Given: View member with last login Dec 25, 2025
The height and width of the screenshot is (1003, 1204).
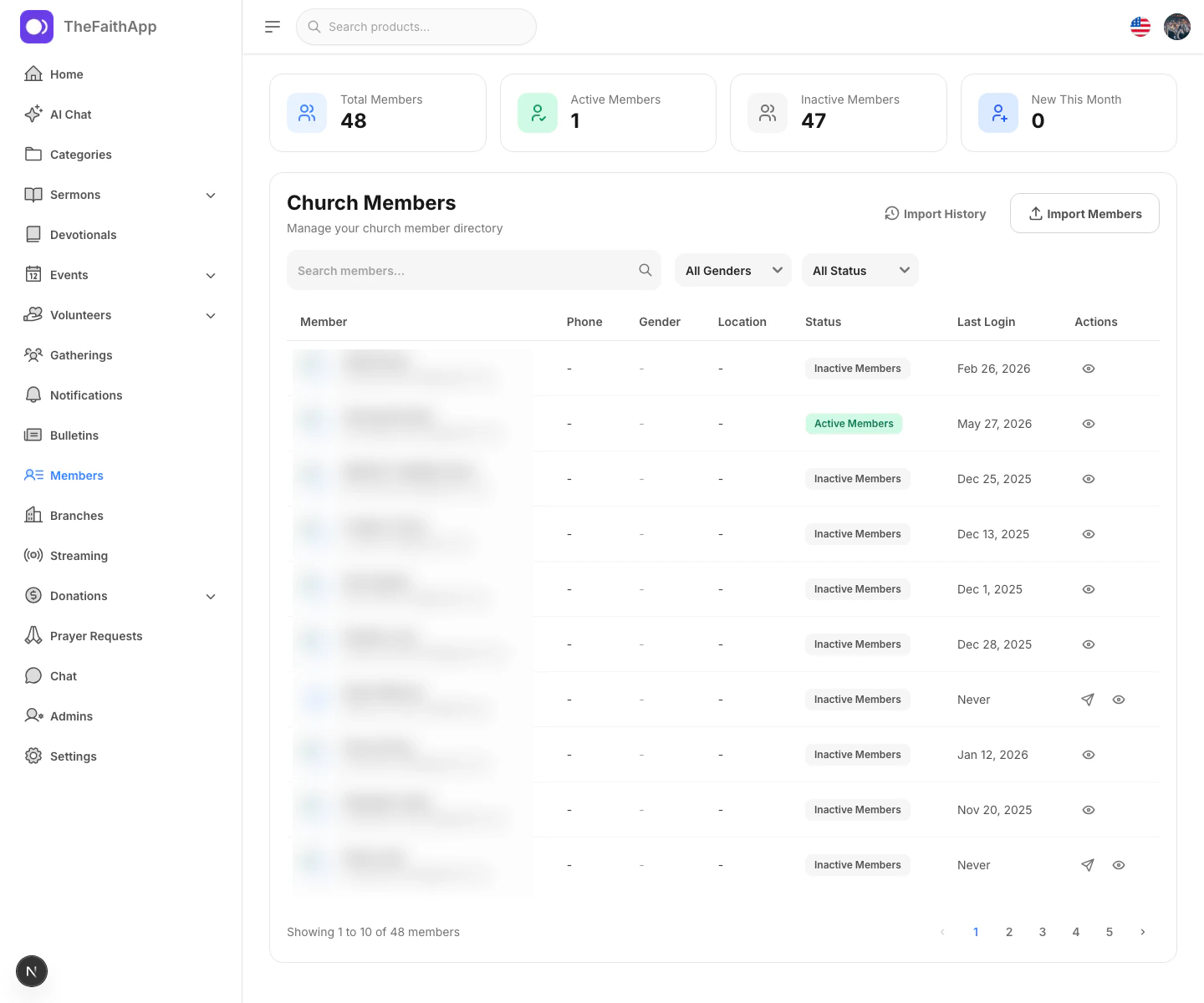Looking at the screenshot, I should click(1089, 479).
